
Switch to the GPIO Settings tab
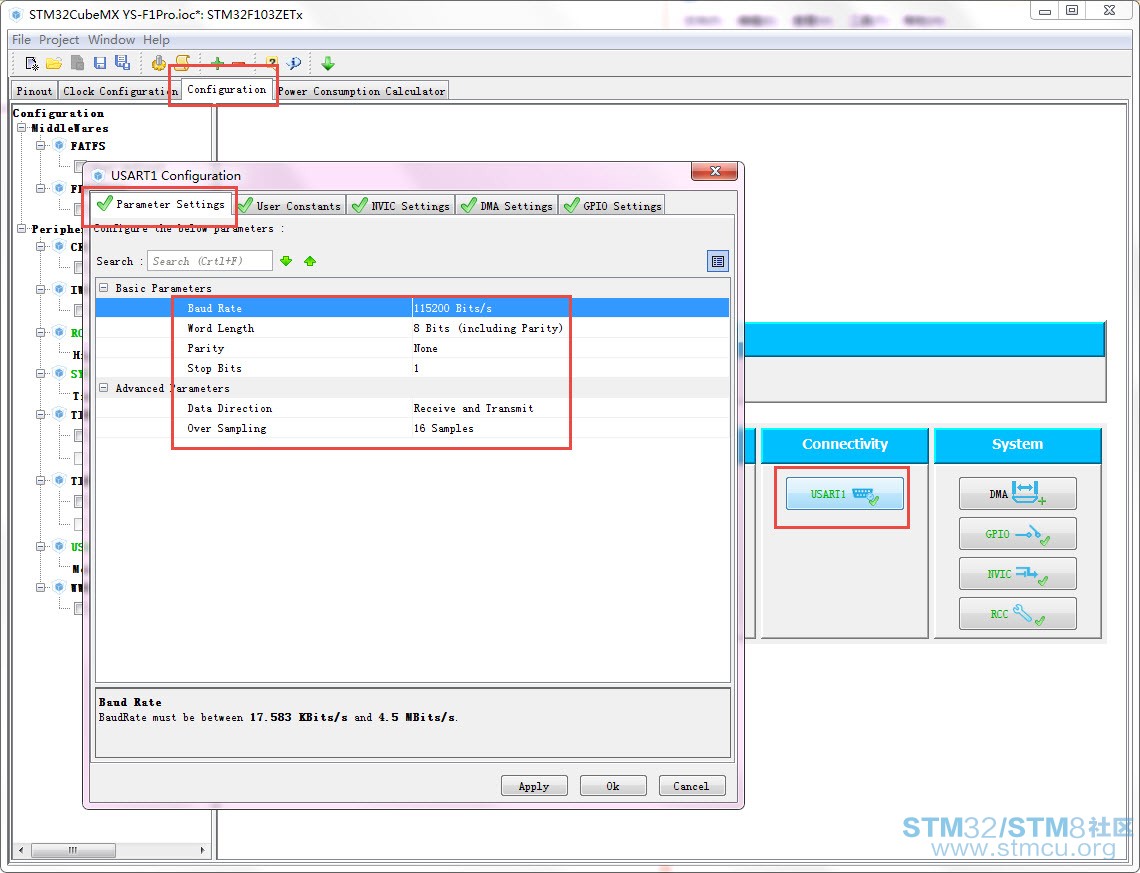click(x=612, y=206)
